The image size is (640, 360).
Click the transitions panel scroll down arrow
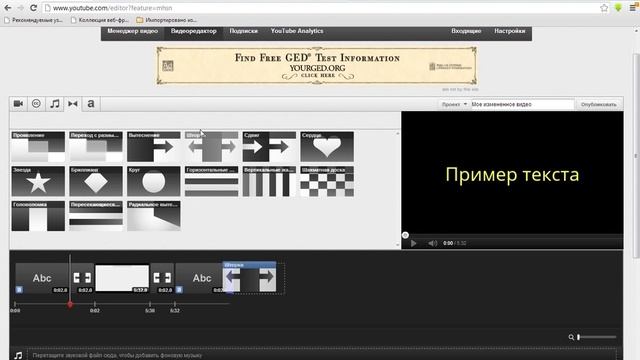[x=398, y=245]
